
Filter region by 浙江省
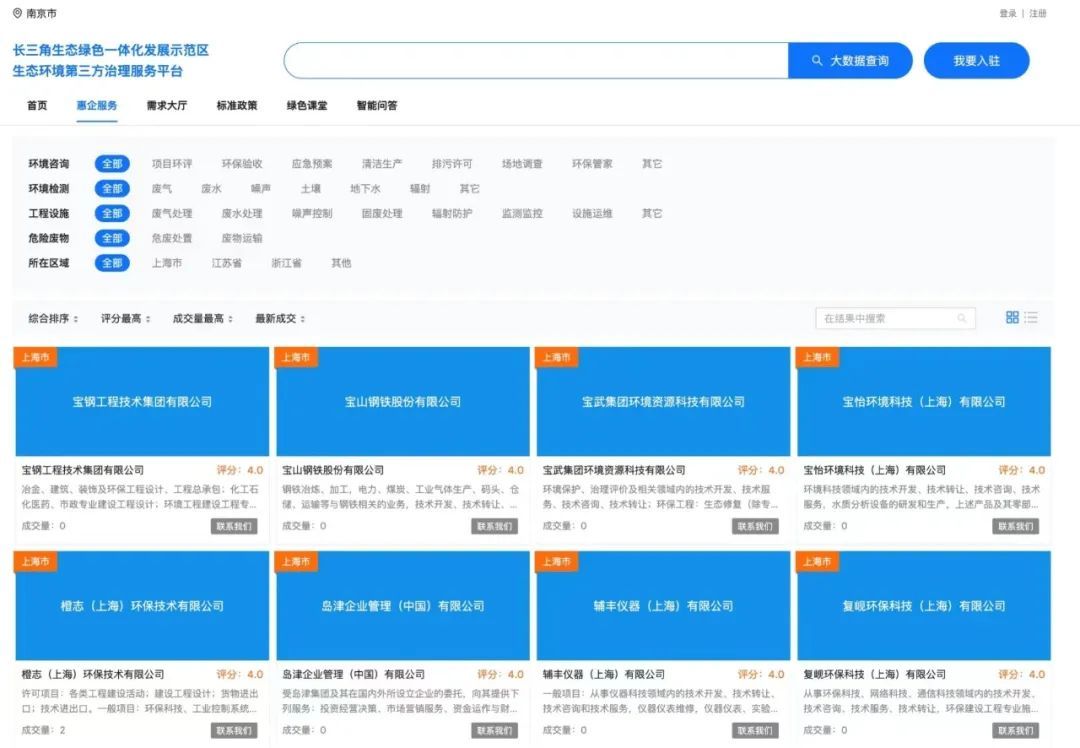pos(287,263)
